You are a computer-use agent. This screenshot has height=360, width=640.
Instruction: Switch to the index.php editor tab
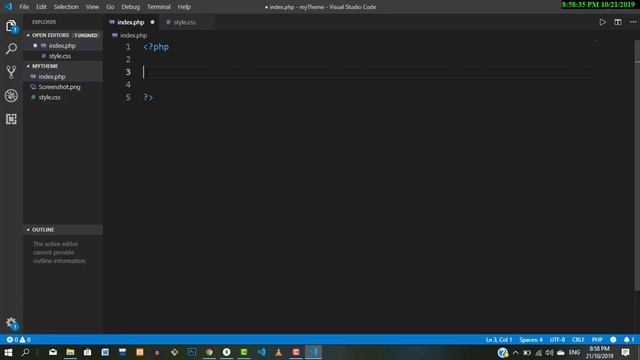point(131,22)
